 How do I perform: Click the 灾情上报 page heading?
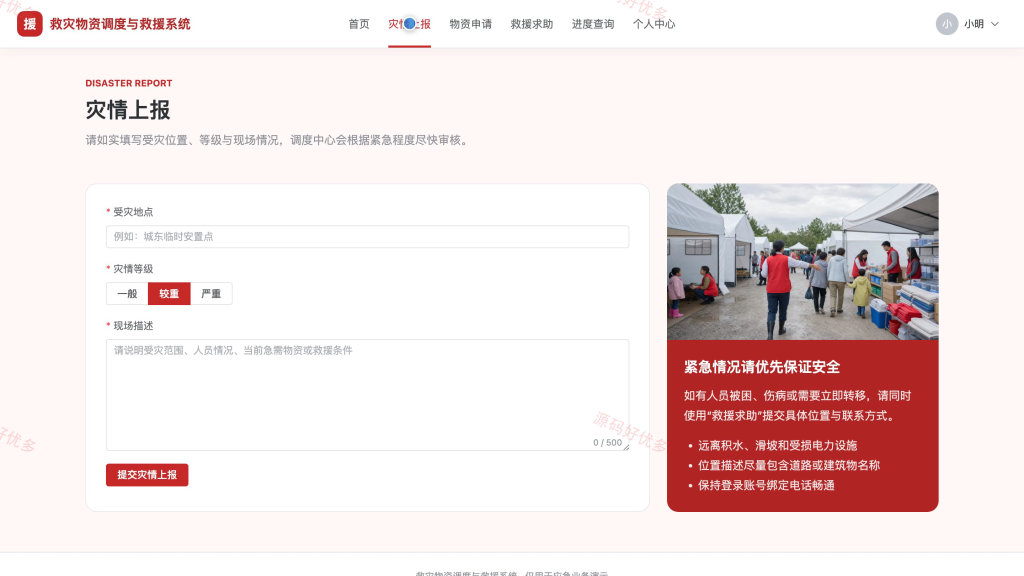pyautogui.click(x=128, y=110)
